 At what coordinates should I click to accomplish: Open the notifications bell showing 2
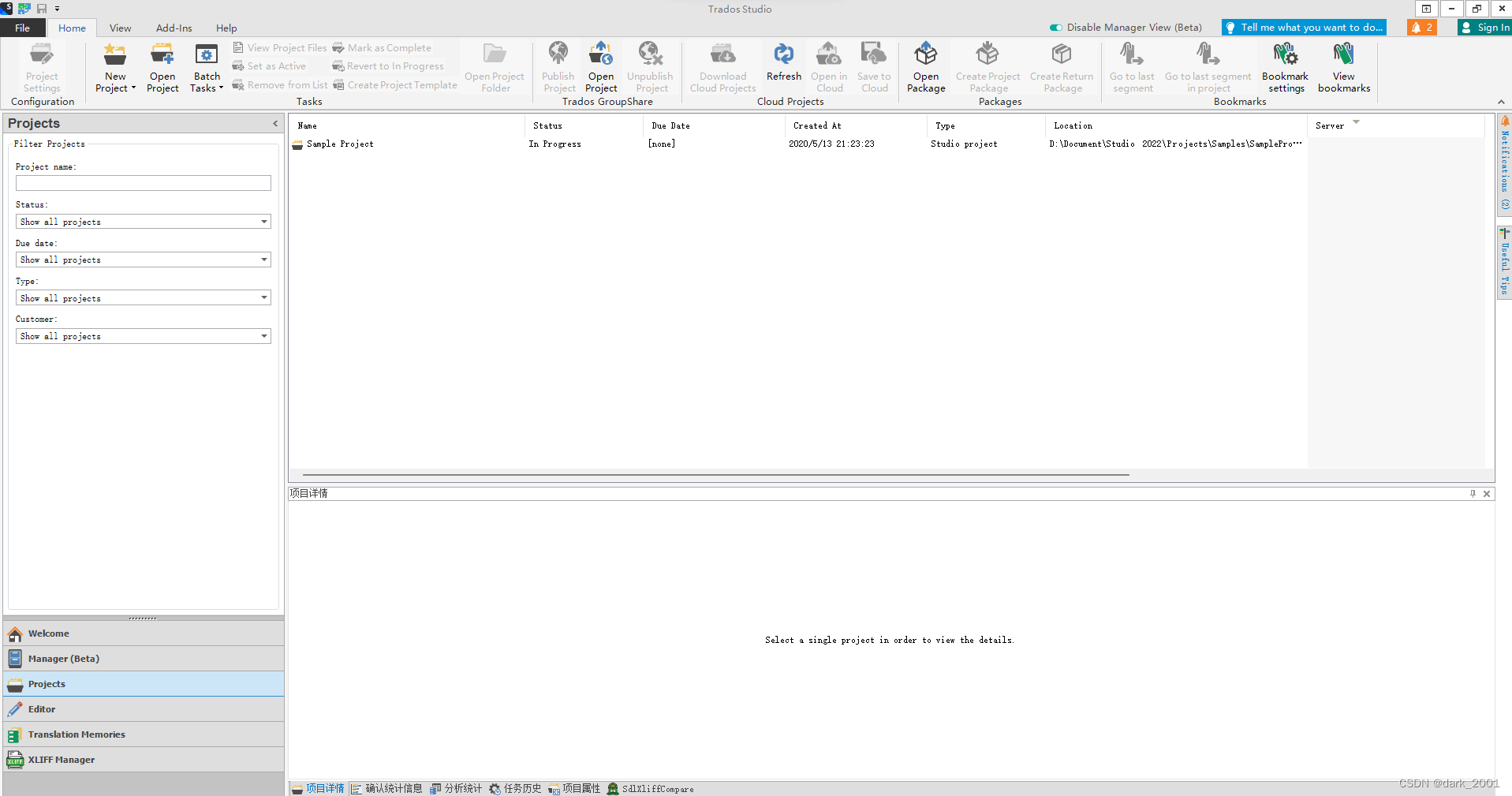tap(1422, 28)
